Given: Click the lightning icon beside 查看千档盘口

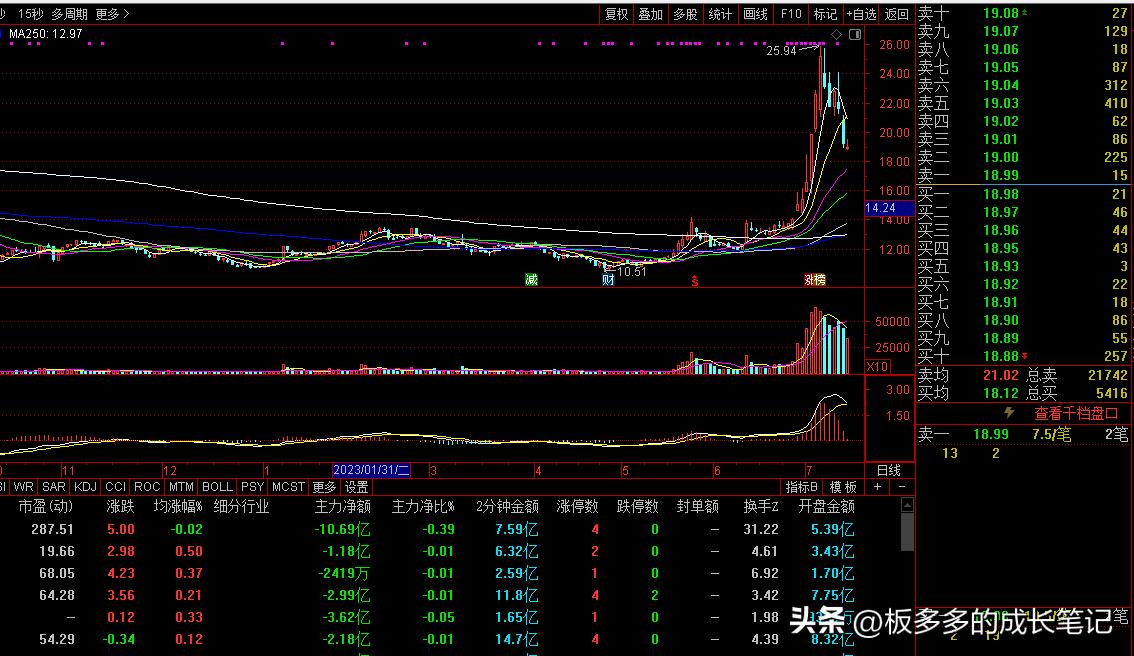Looking at the screenshot, I should [x=1011, y=414].
